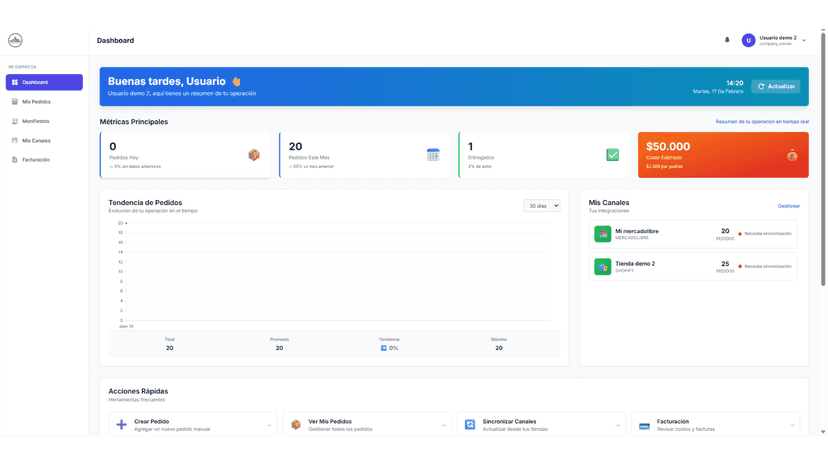The height and width of the screenshot is (466, 828).
Task: Click the company logo icon
Action: coord(15,40)
